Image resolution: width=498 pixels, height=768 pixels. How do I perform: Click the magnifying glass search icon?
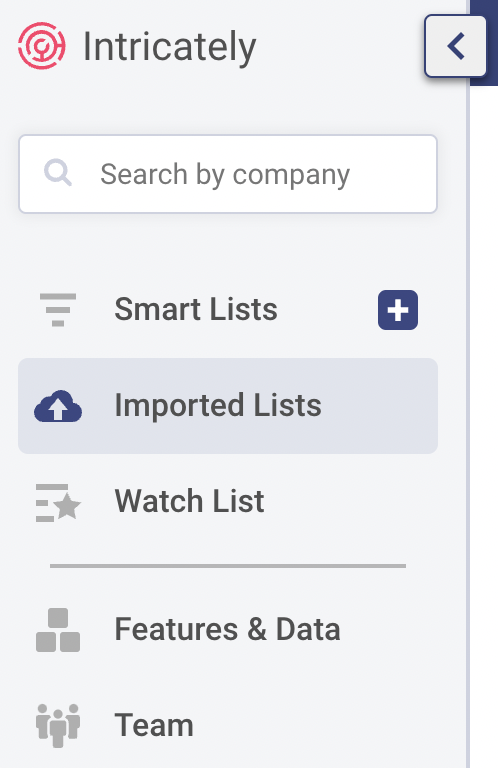point(58,172)
